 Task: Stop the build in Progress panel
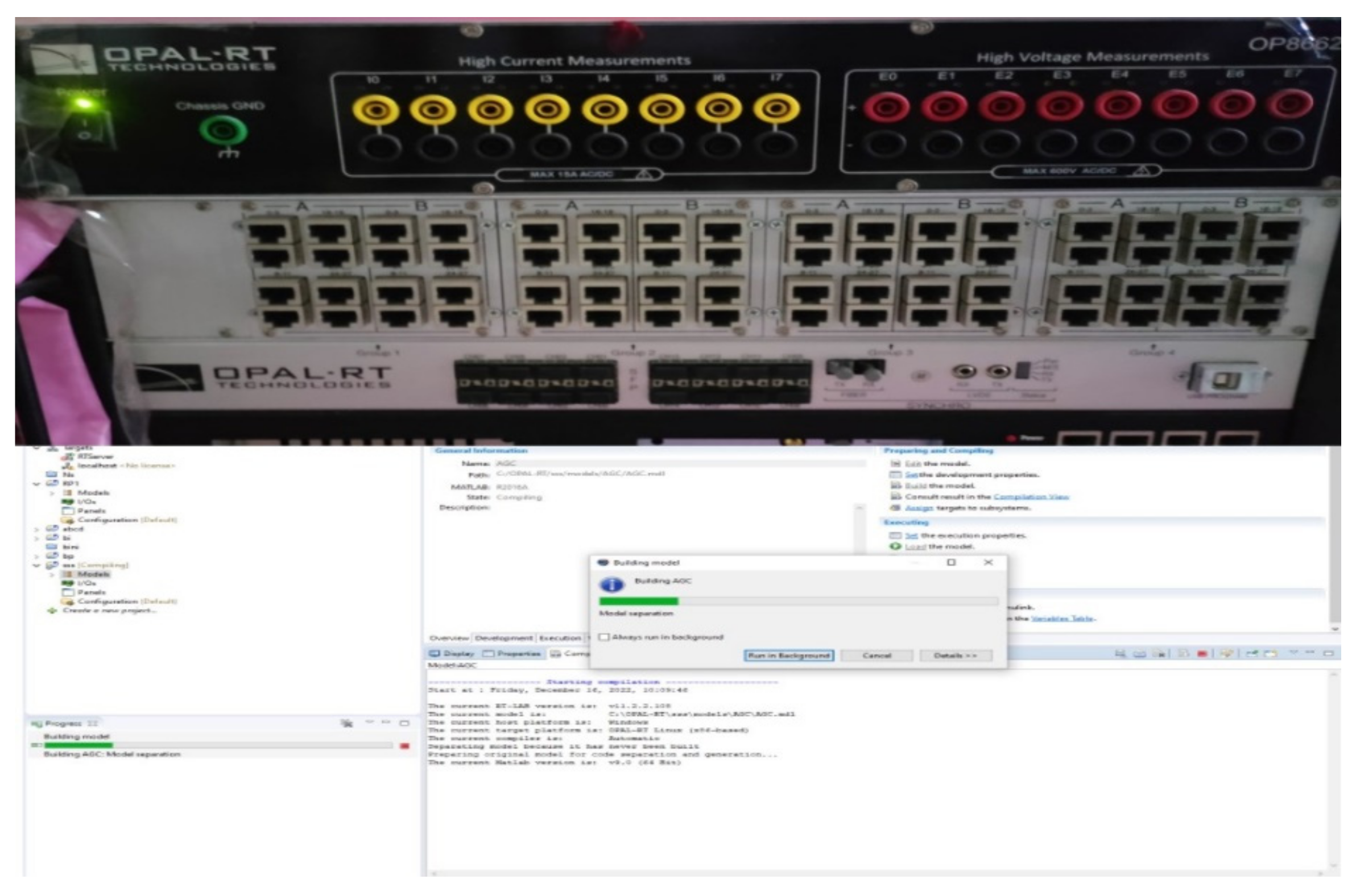click(405, 746)
